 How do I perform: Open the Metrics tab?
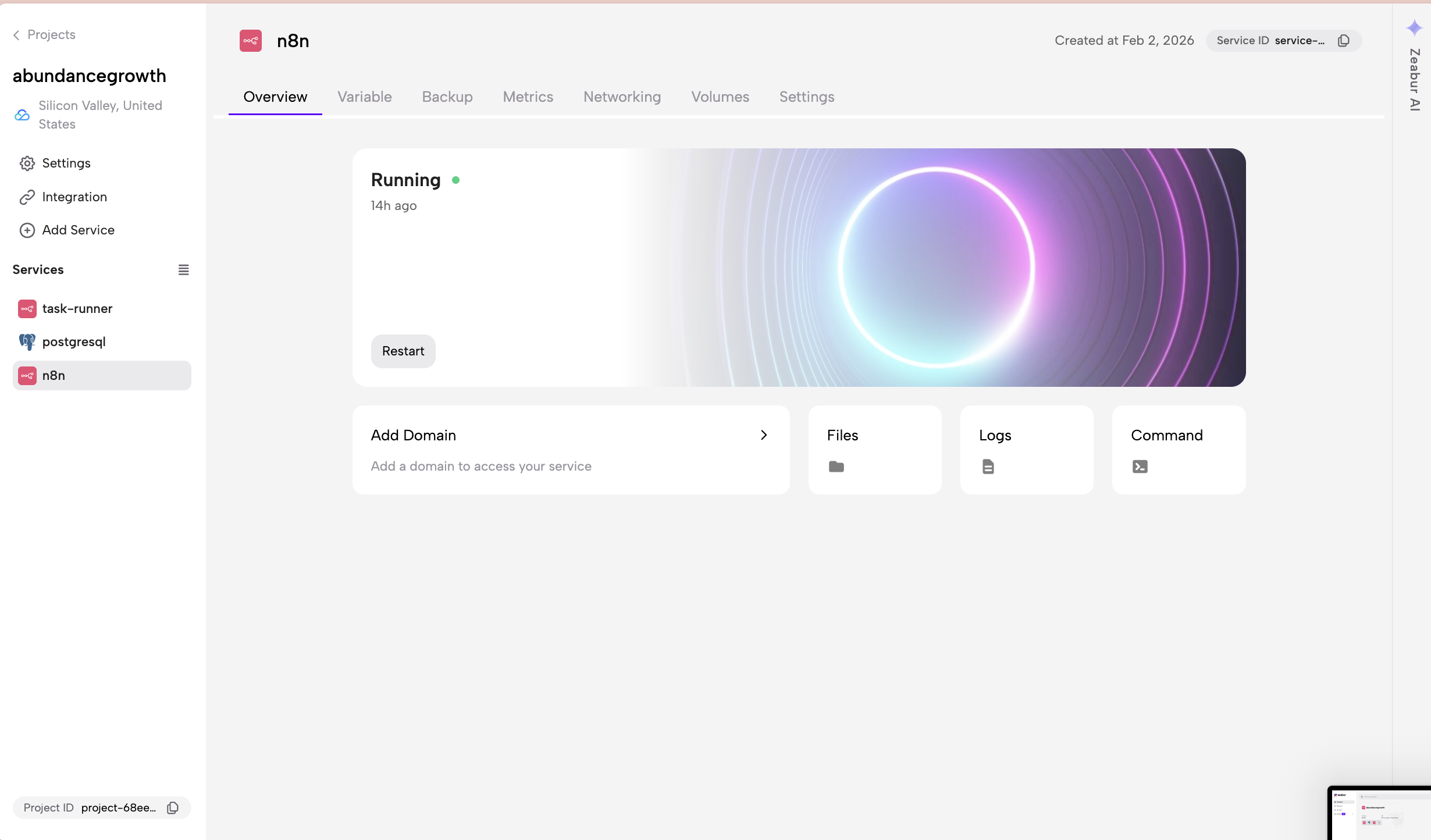[x=528, y=97]
